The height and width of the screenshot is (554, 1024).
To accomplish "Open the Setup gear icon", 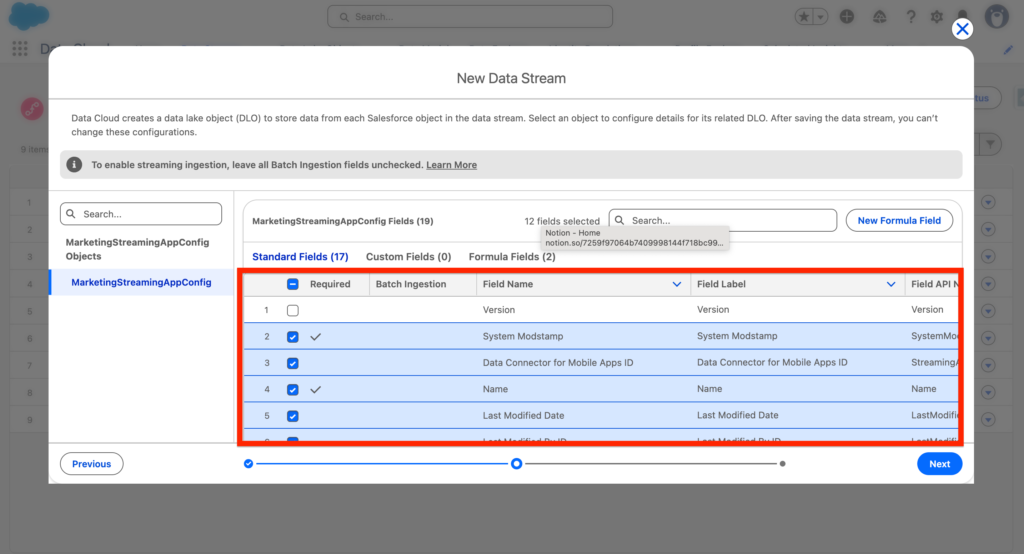I will click(937, 17).
